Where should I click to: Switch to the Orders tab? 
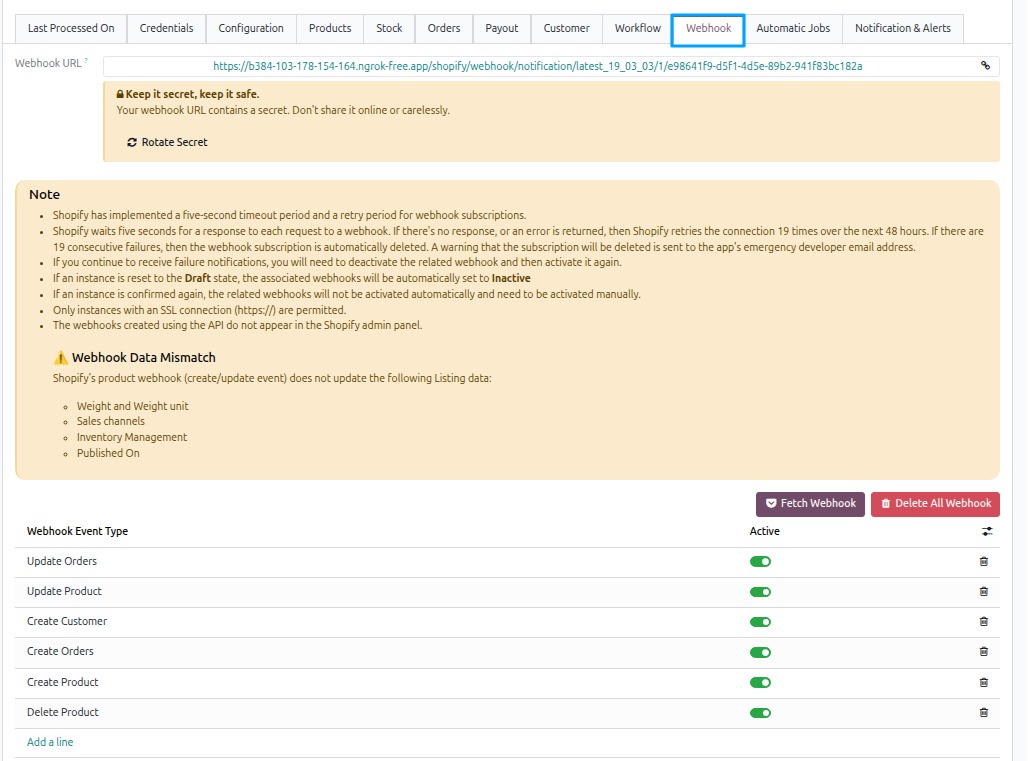point(444,28)
